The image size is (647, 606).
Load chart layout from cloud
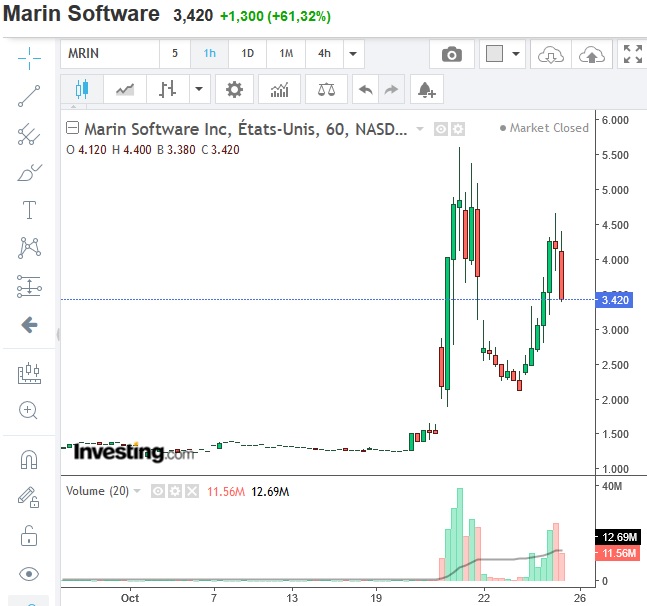(551, 54)
